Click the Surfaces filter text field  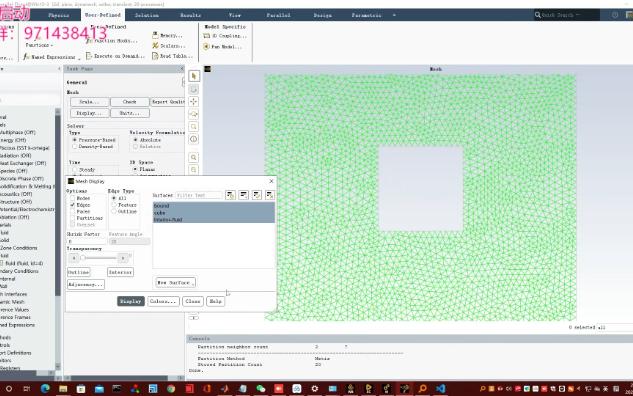(x=199, y=195)
